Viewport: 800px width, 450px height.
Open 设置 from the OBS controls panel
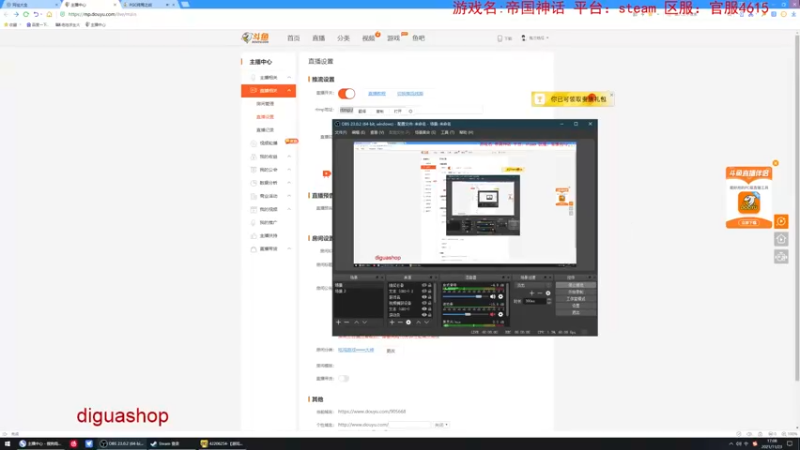click(x=576, y=306)
